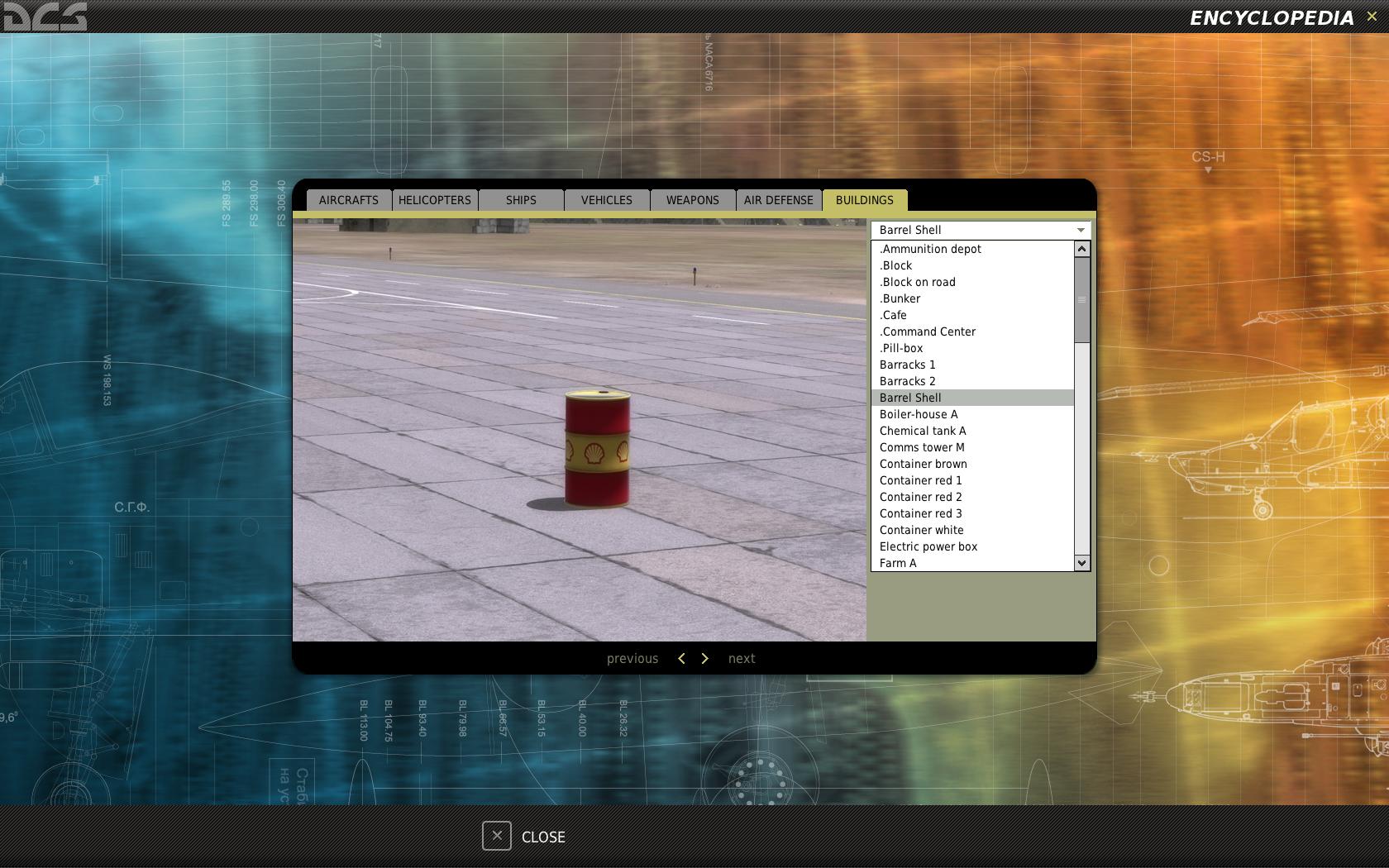The image size is (1389, 868).
Task: Click the X icon beside CLOSE
Action: [497, 836]
